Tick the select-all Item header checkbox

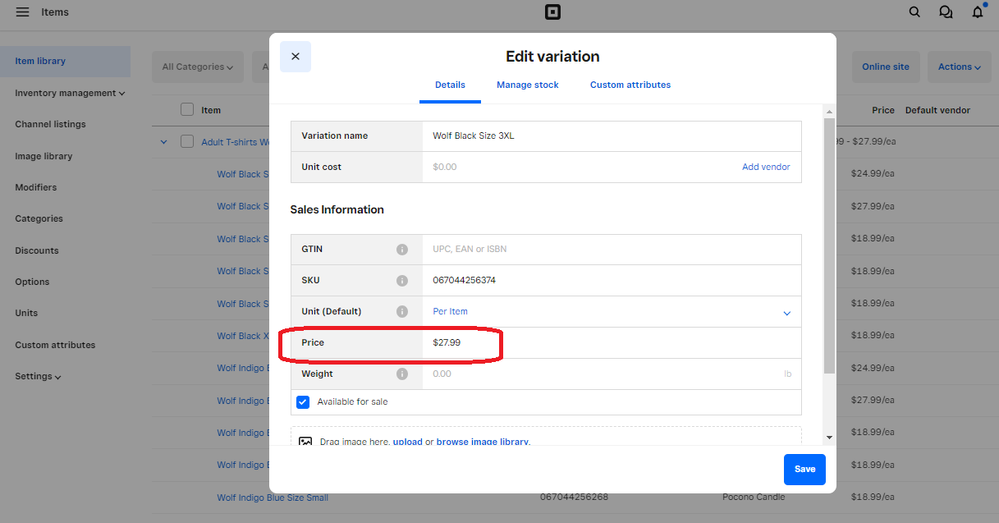(x=187, y=110)
